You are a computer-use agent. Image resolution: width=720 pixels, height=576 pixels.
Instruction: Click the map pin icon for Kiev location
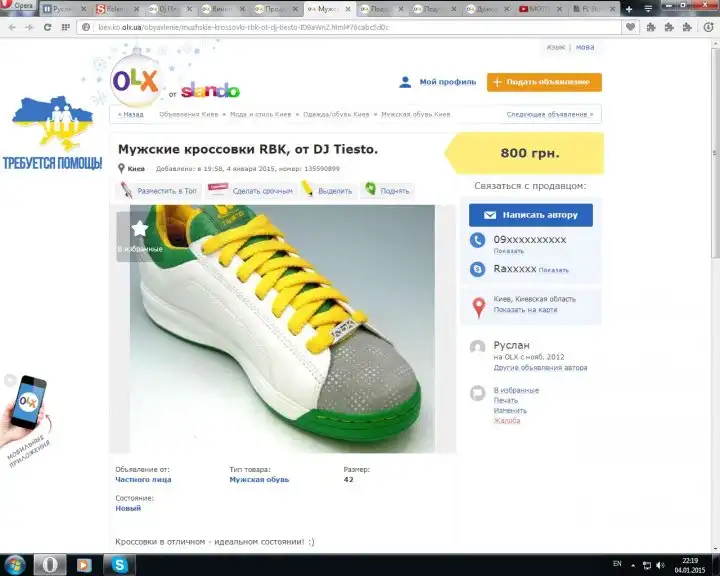tap(478, 305)
